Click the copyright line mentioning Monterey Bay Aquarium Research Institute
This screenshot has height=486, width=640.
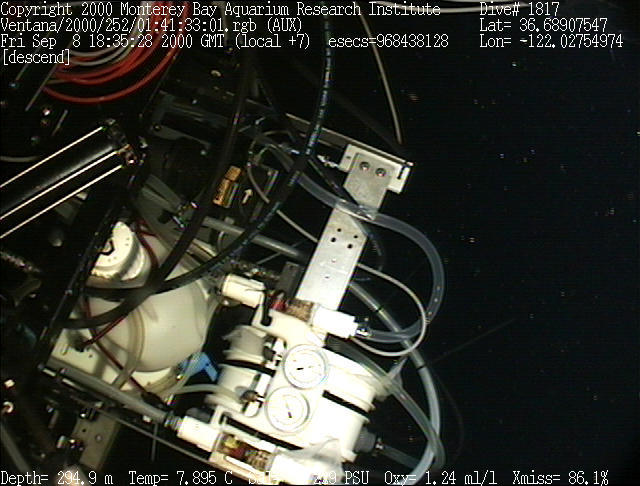pyautogui.click(x=220, y=9)
